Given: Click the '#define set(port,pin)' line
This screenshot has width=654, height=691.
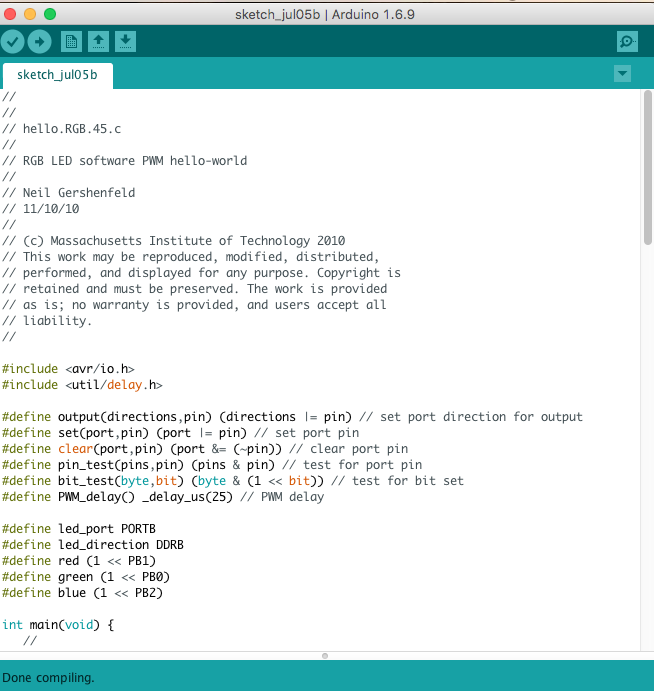Looking at the screenshot, I should pyautogui.click(x=180, y=433).
